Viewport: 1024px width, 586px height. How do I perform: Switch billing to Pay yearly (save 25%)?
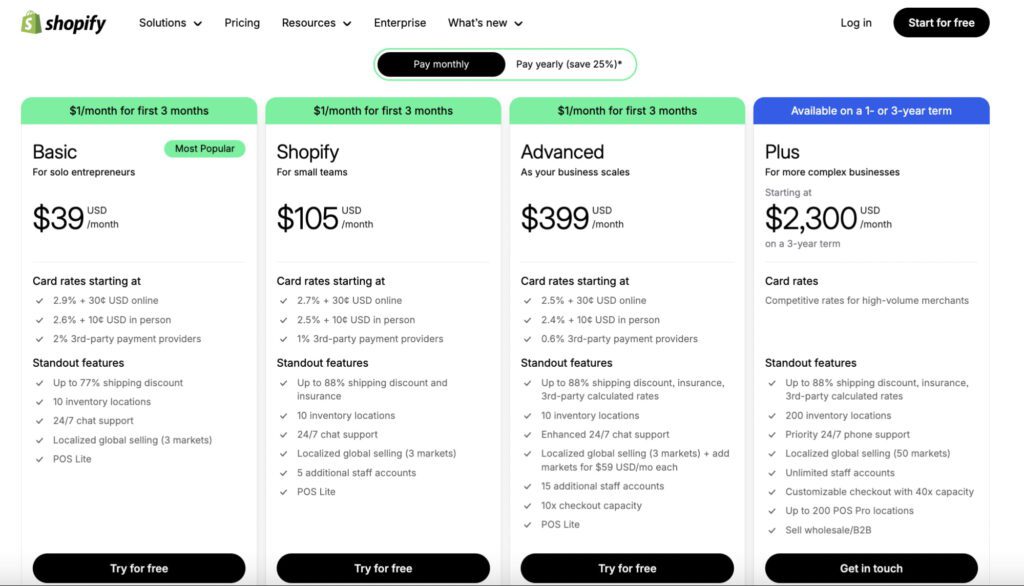tap(568, 64)
